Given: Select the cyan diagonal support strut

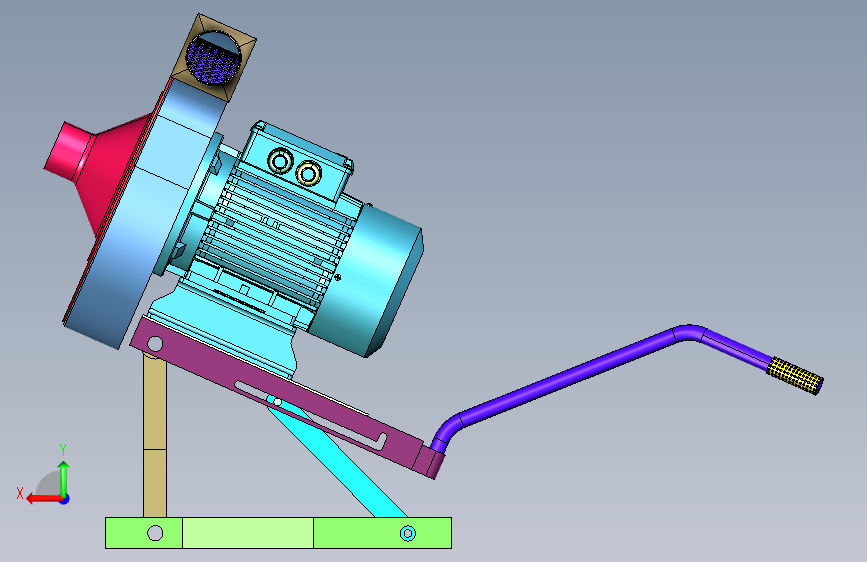Looking at the screenshot, I should (337, 456).
